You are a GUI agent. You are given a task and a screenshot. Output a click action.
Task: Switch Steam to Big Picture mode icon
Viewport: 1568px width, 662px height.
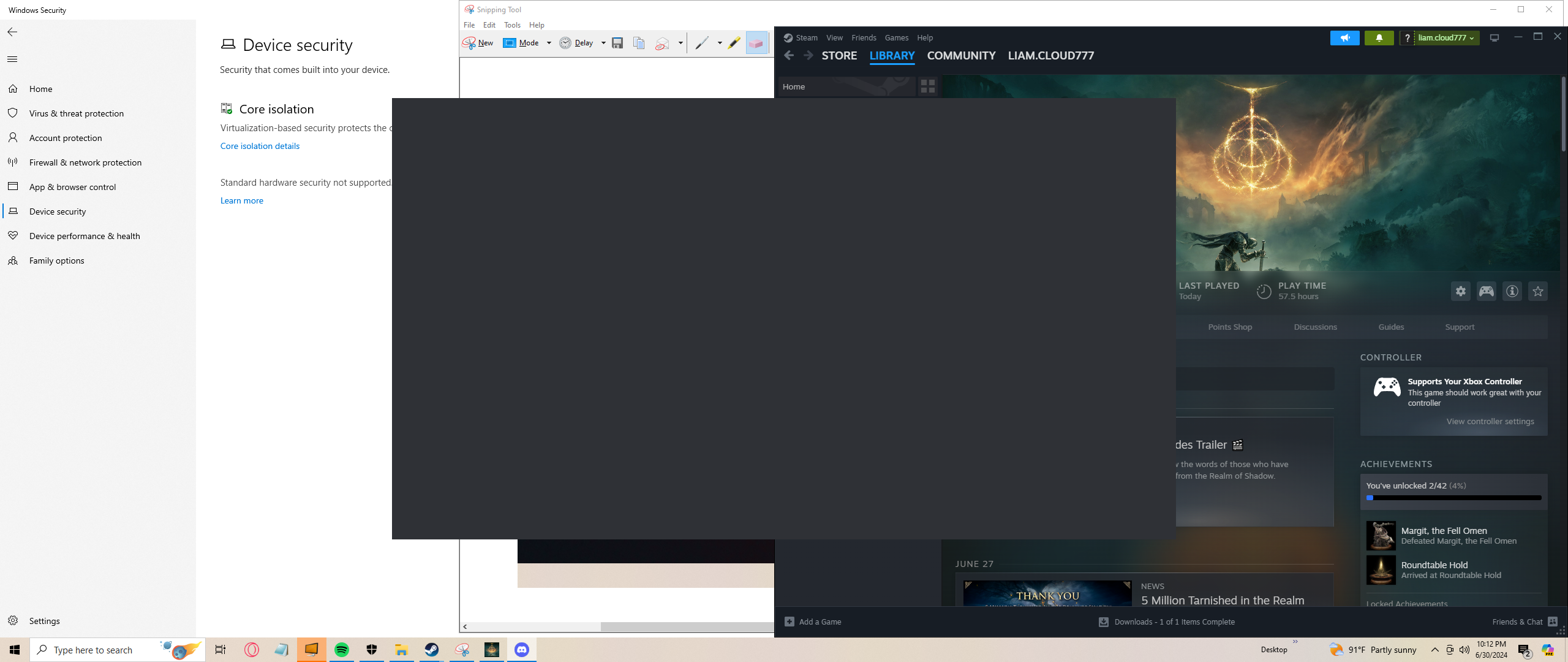coord(1494,38)
